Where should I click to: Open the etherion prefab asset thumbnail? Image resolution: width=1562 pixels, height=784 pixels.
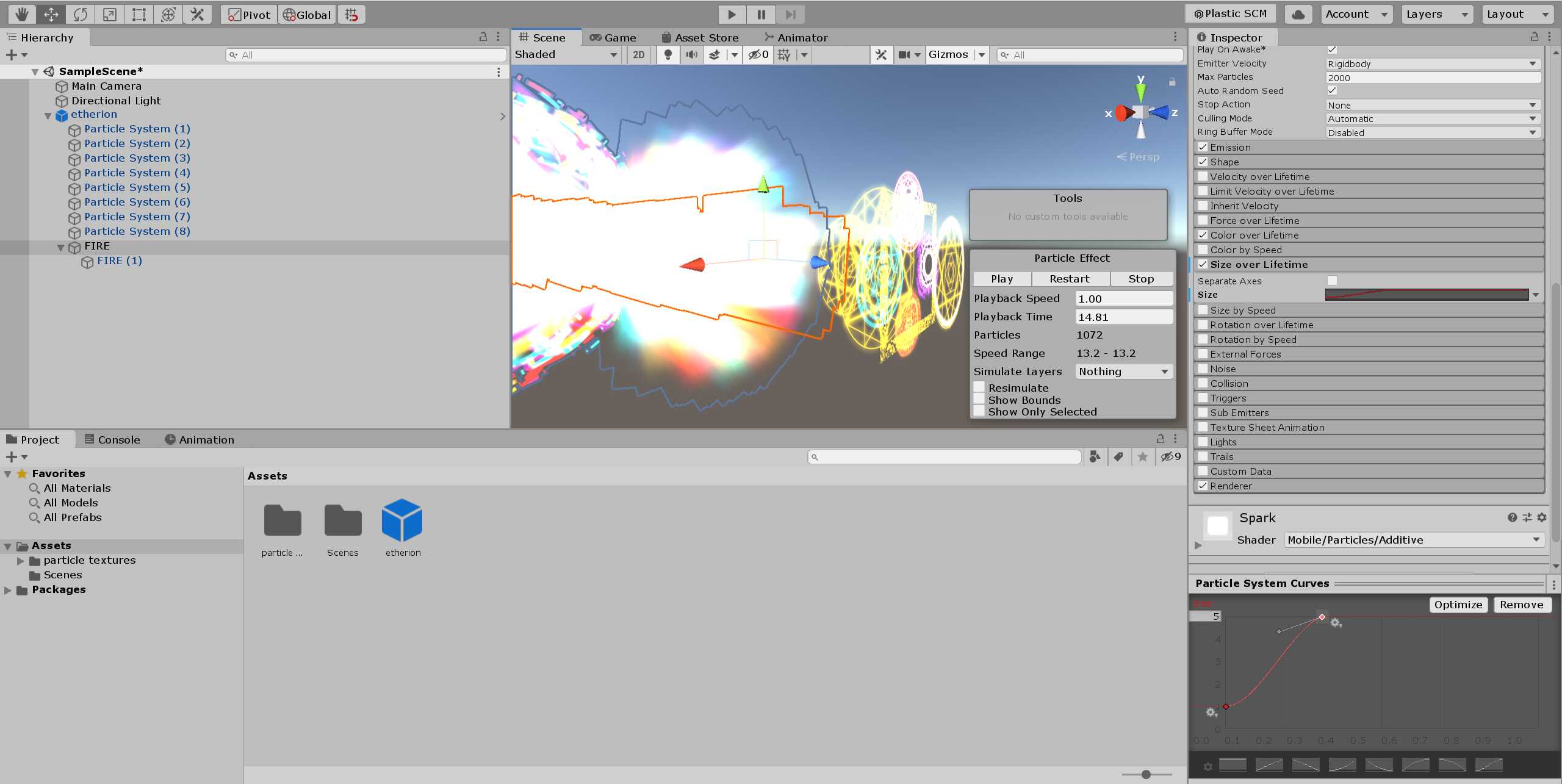tap(402, 520)
